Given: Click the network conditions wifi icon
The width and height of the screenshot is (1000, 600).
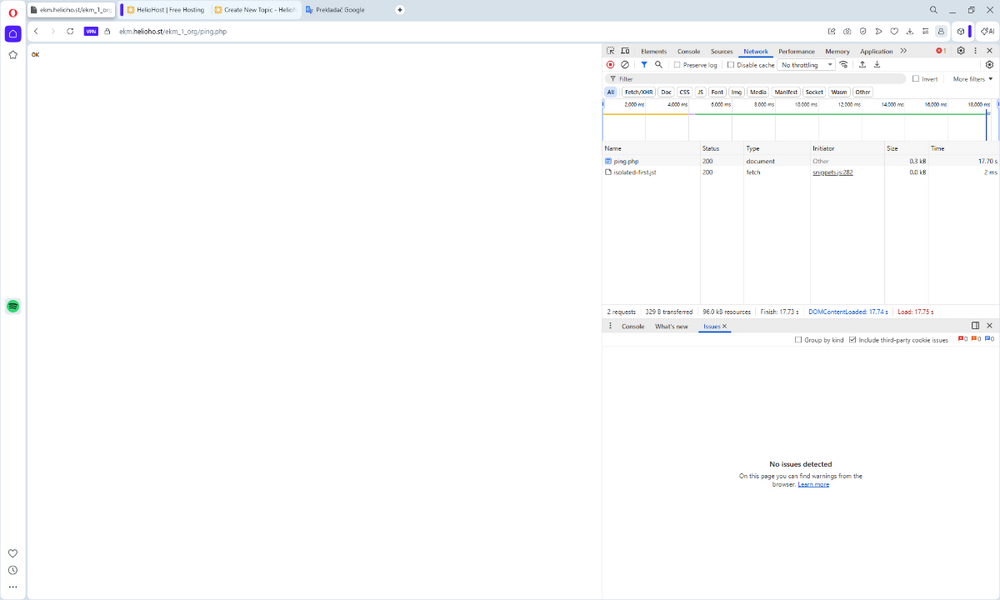Looking at the screenshot, I should pyautogui.click(x=844, y=65).
